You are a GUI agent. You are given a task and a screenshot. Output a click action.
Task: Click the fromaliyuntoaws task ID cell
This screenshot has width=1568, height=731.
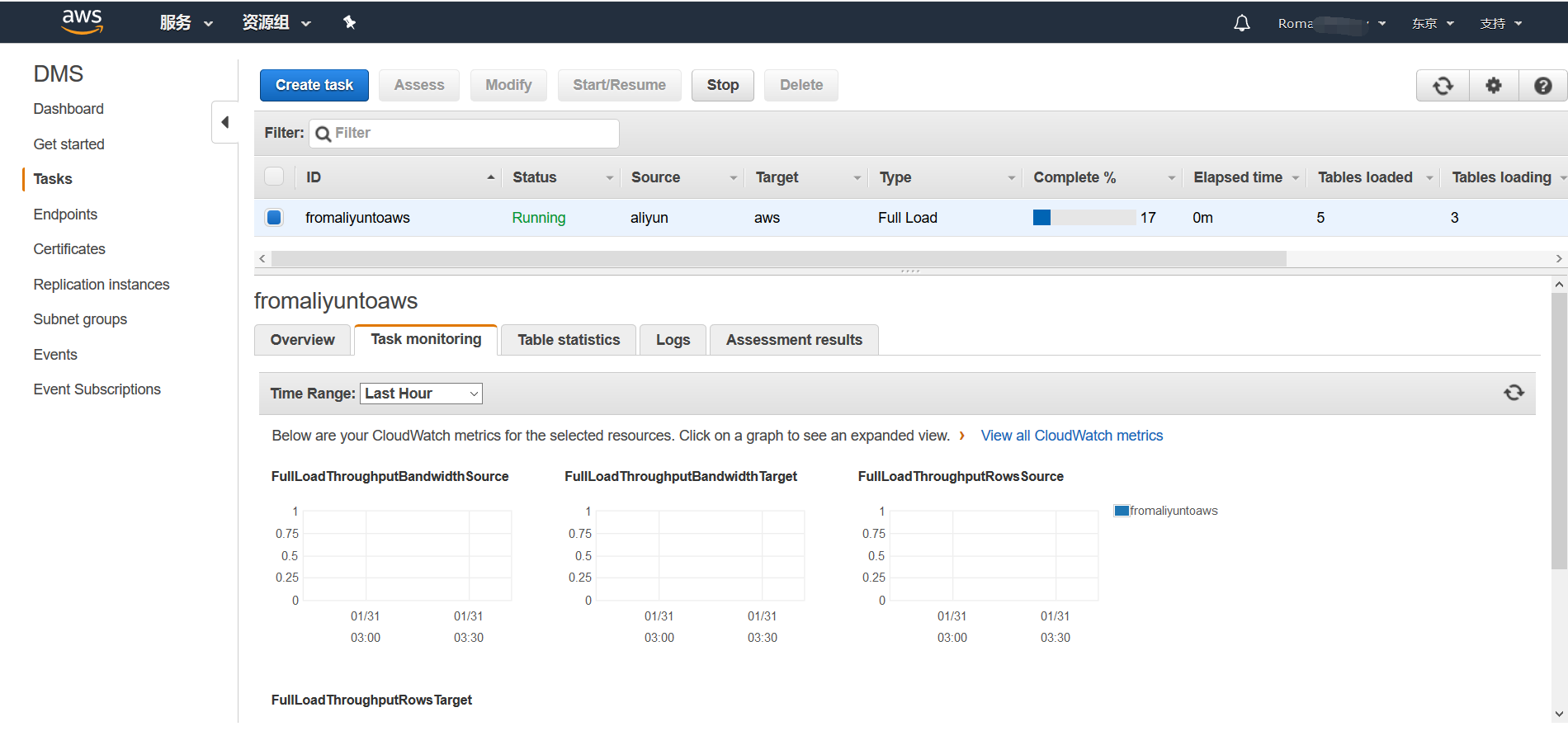357,218
